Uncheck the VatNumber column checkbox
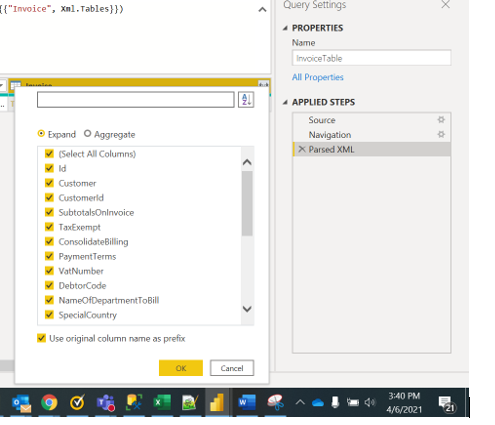The image size is (495, 425). click(x=49, y=271)
